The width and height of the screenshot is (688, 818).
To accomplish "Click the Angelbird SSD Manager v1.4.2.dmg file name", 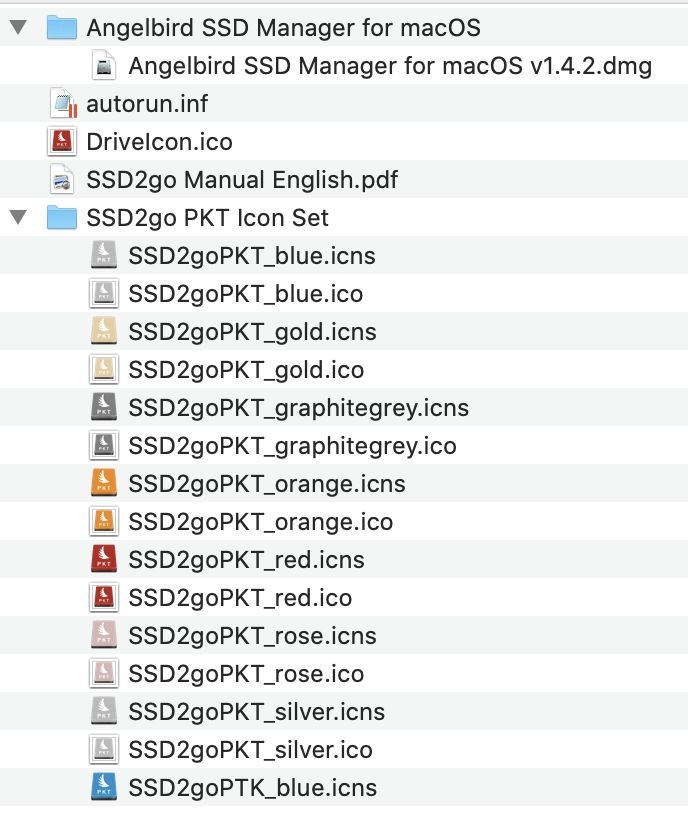I will (390, 66).
